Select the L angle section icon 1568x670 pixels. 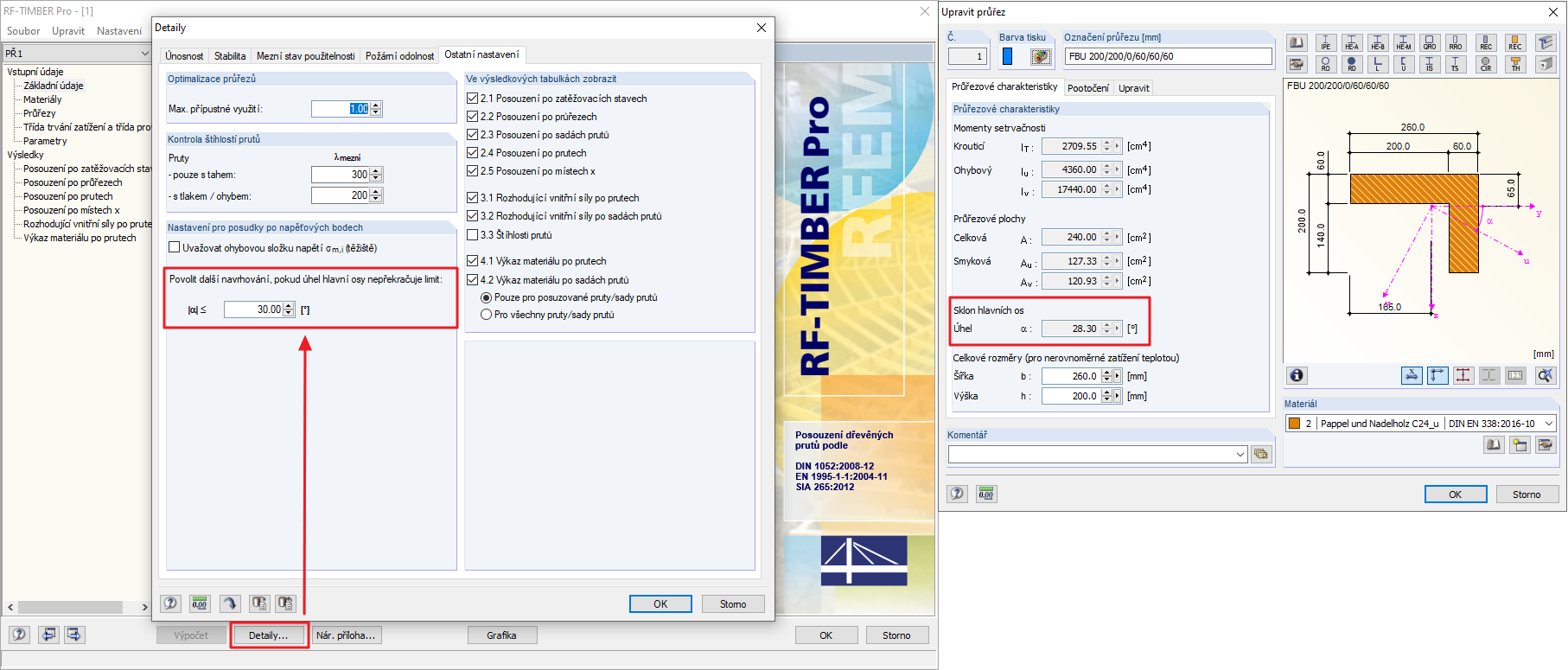pyautogui.click(x=1378, y=64)
